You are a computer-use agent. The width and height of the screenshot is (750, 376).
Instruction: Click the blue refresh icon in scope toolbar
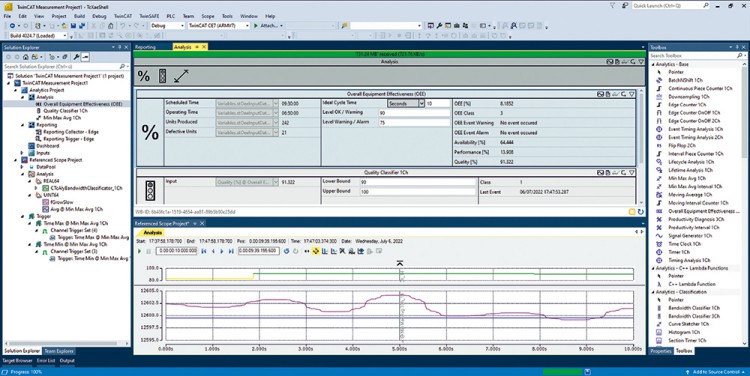[x=287, y=251]
